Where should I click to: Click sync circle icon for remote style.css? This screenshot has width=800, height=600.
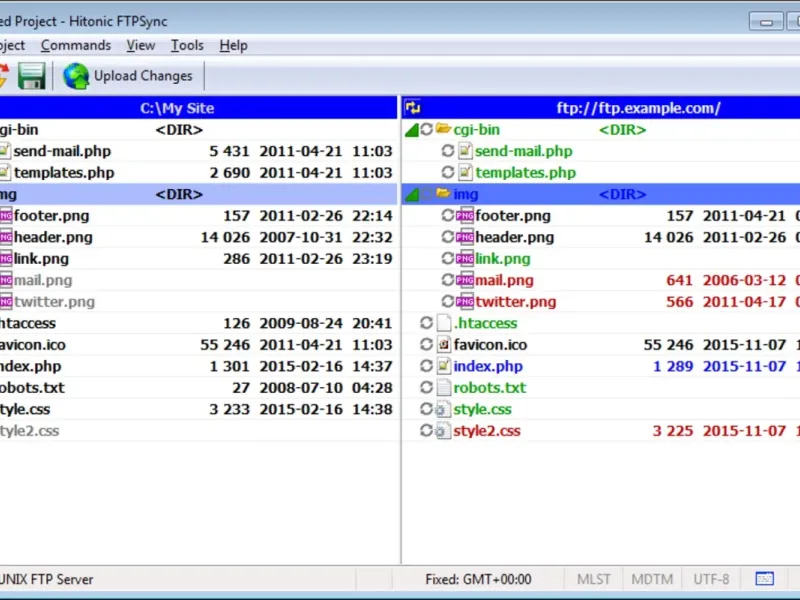[427, 409]
